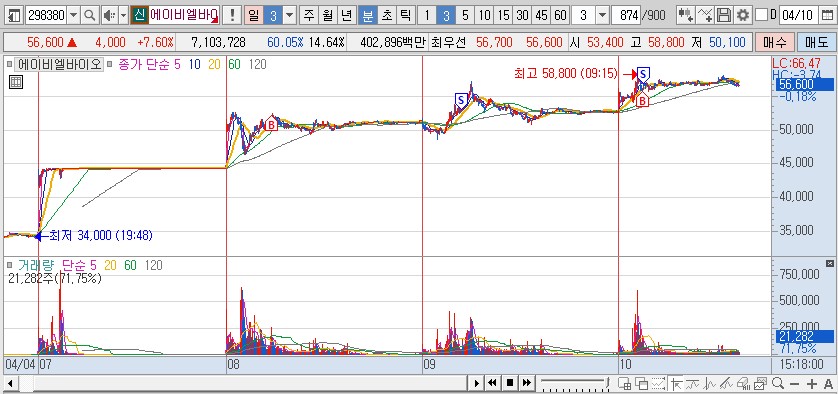
Task: Open the period dropdown next to 일 3
Action: pos(289,15)
